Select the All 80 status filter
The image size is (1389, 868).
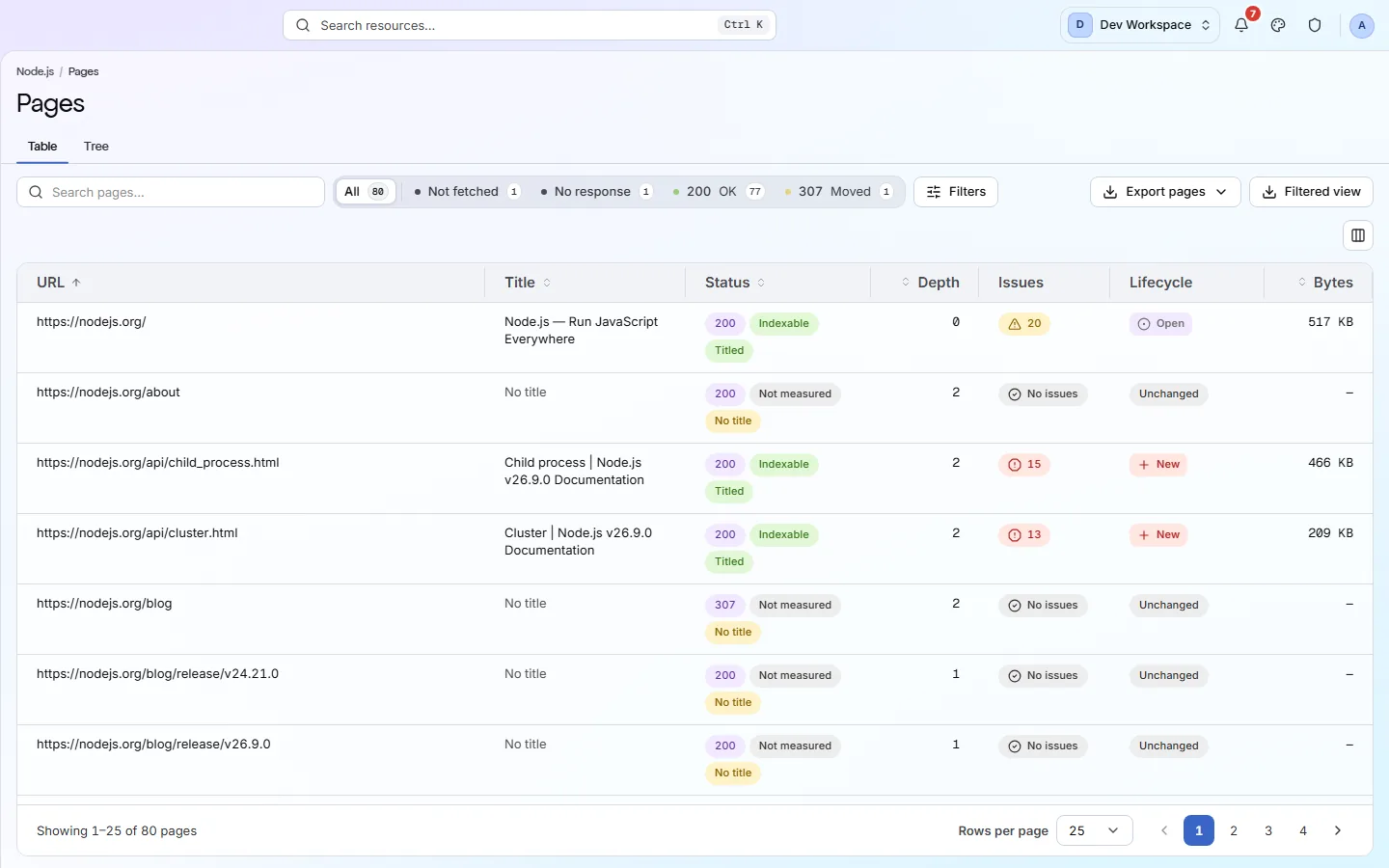[x=366, y=192]
